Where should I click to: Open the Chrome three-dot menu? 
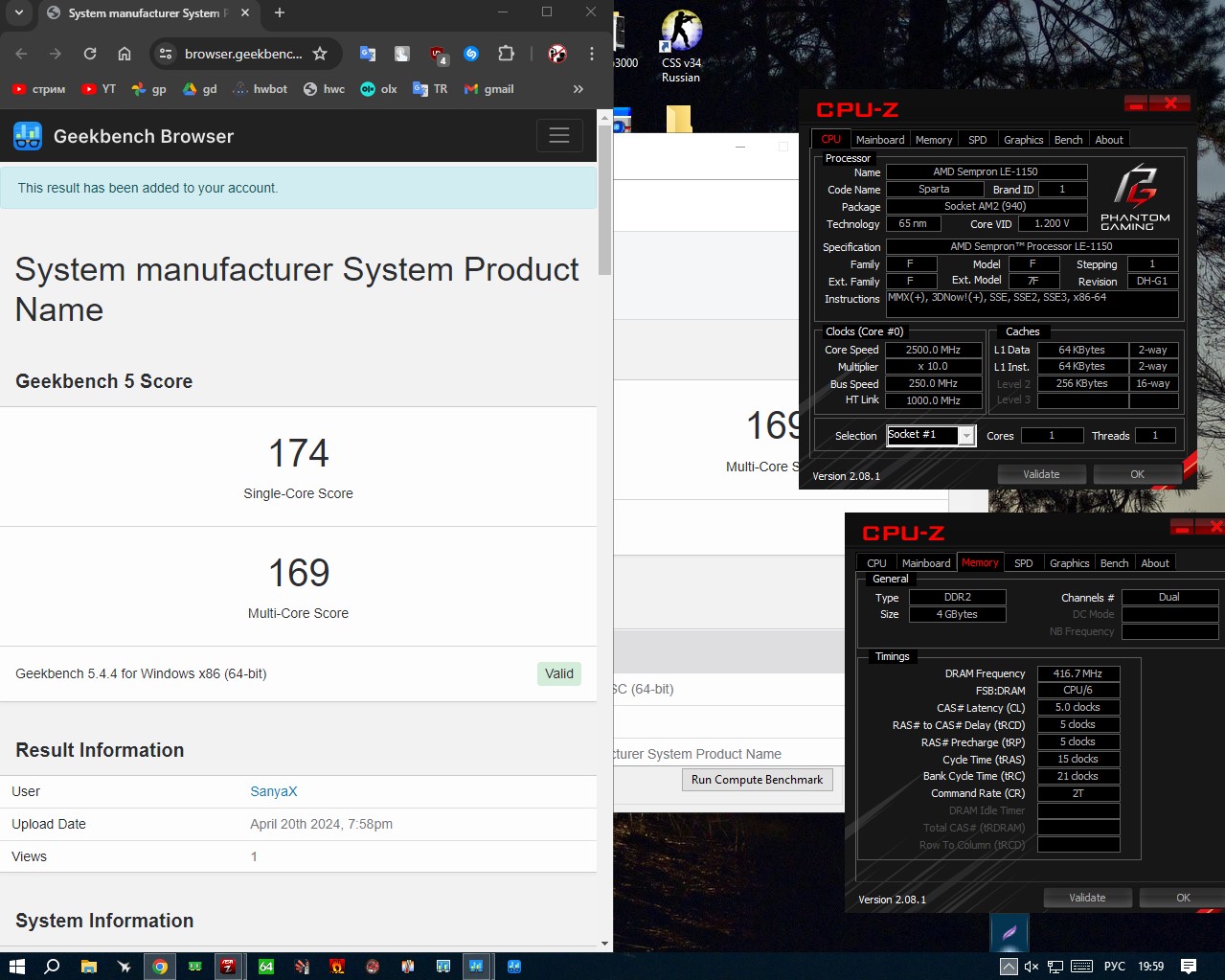pyautogui.click(x=592, y=54)
